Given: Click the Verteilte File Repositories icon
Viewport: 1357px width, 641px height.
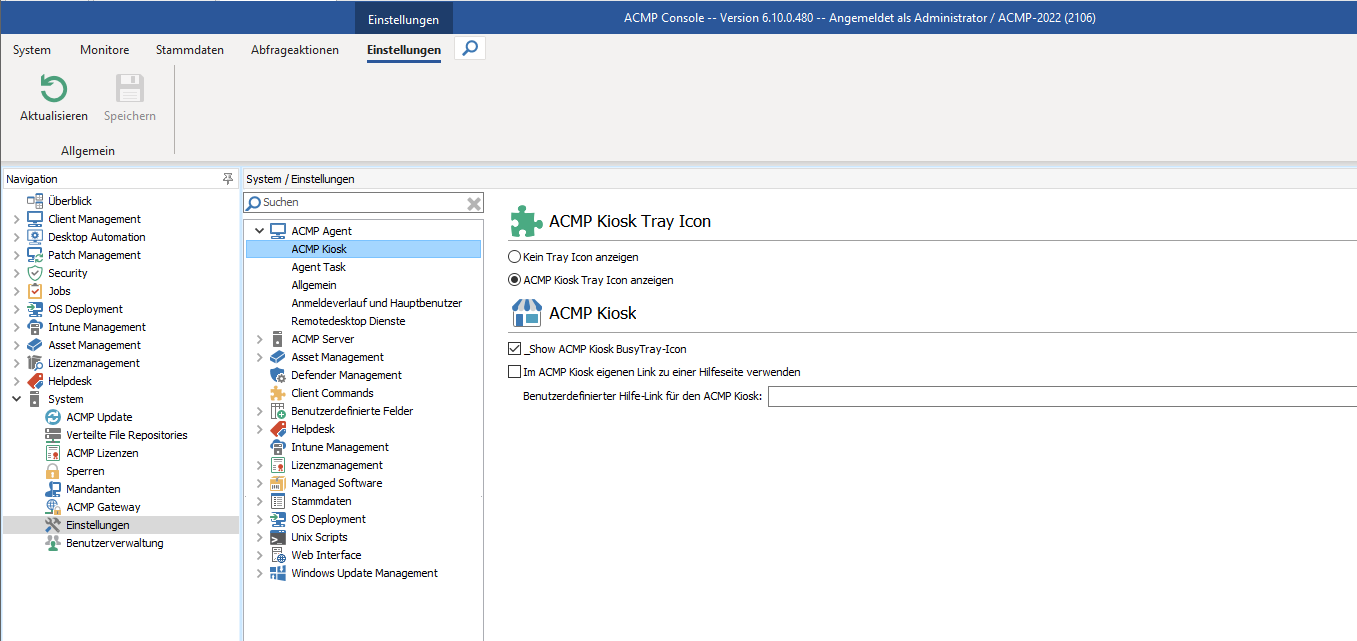Looking at the screenshot, I should (53, 435).
